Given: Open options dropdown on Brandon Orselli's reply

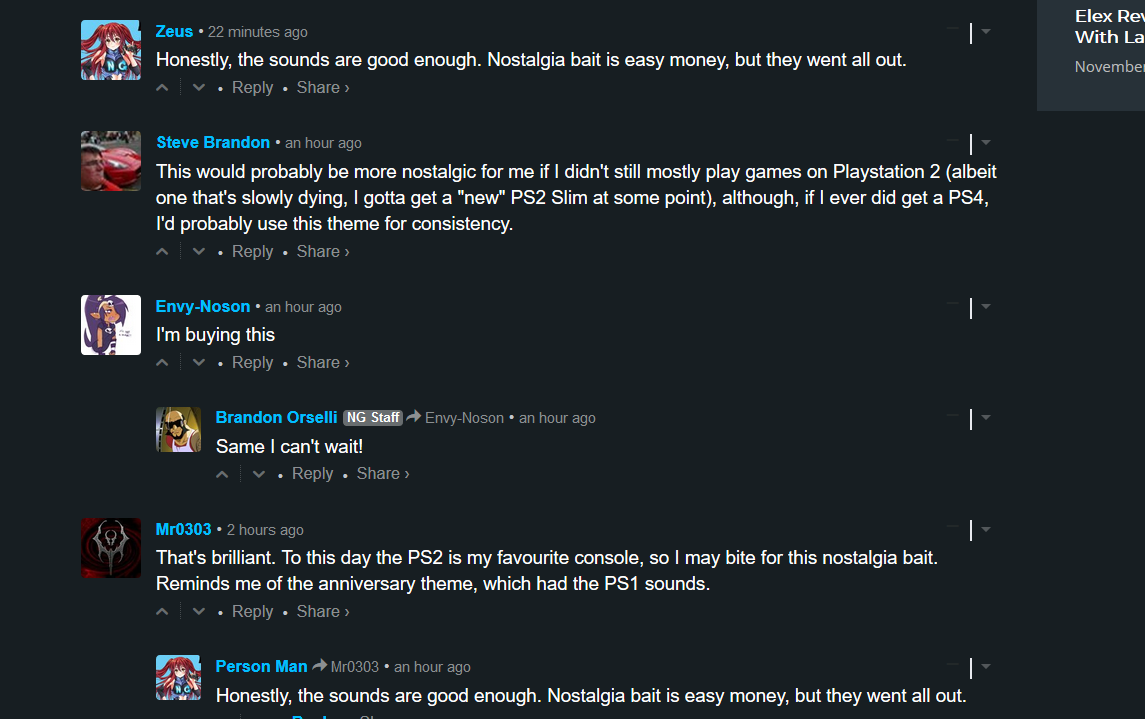Looking at the screenshot, I should [986, 418].
